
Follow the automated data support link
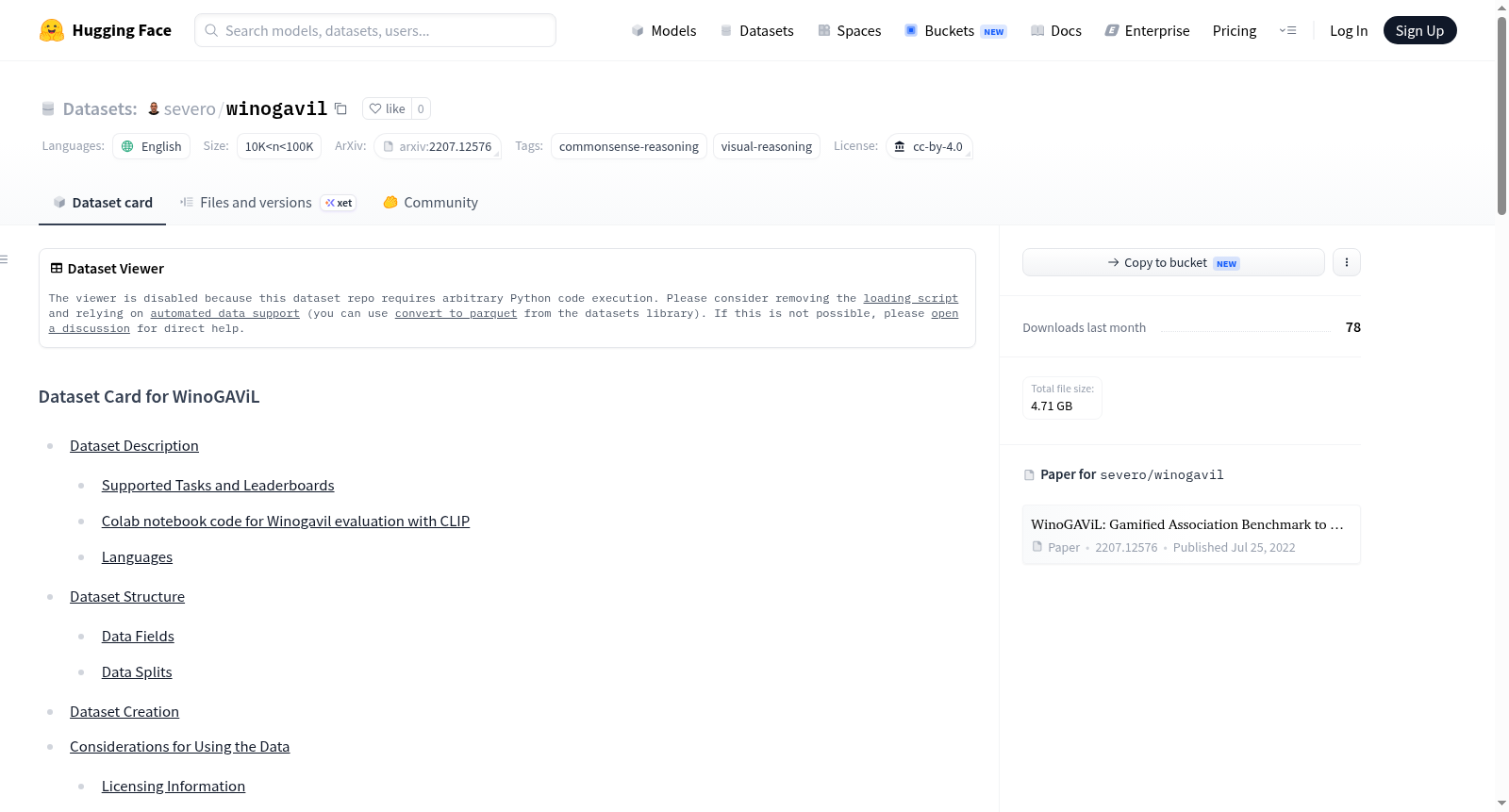224,313
